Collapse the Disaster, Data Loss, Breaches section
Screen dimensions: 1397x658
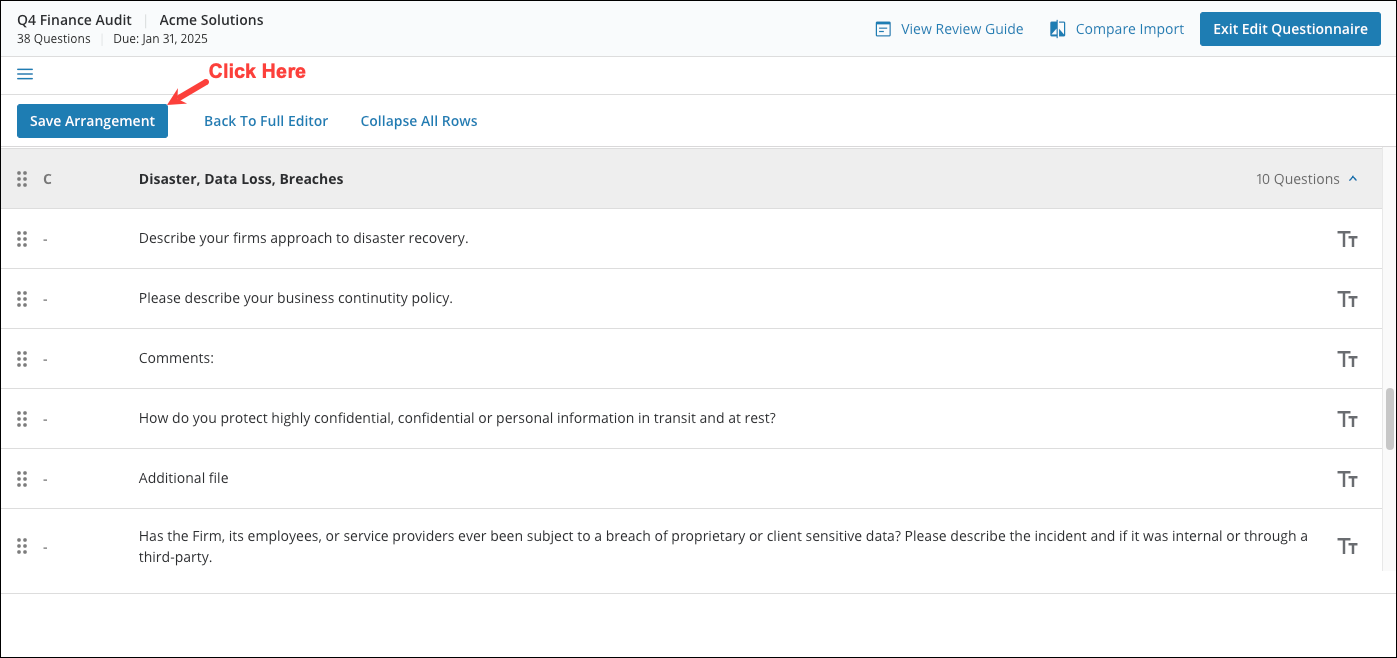[1353, 178]
